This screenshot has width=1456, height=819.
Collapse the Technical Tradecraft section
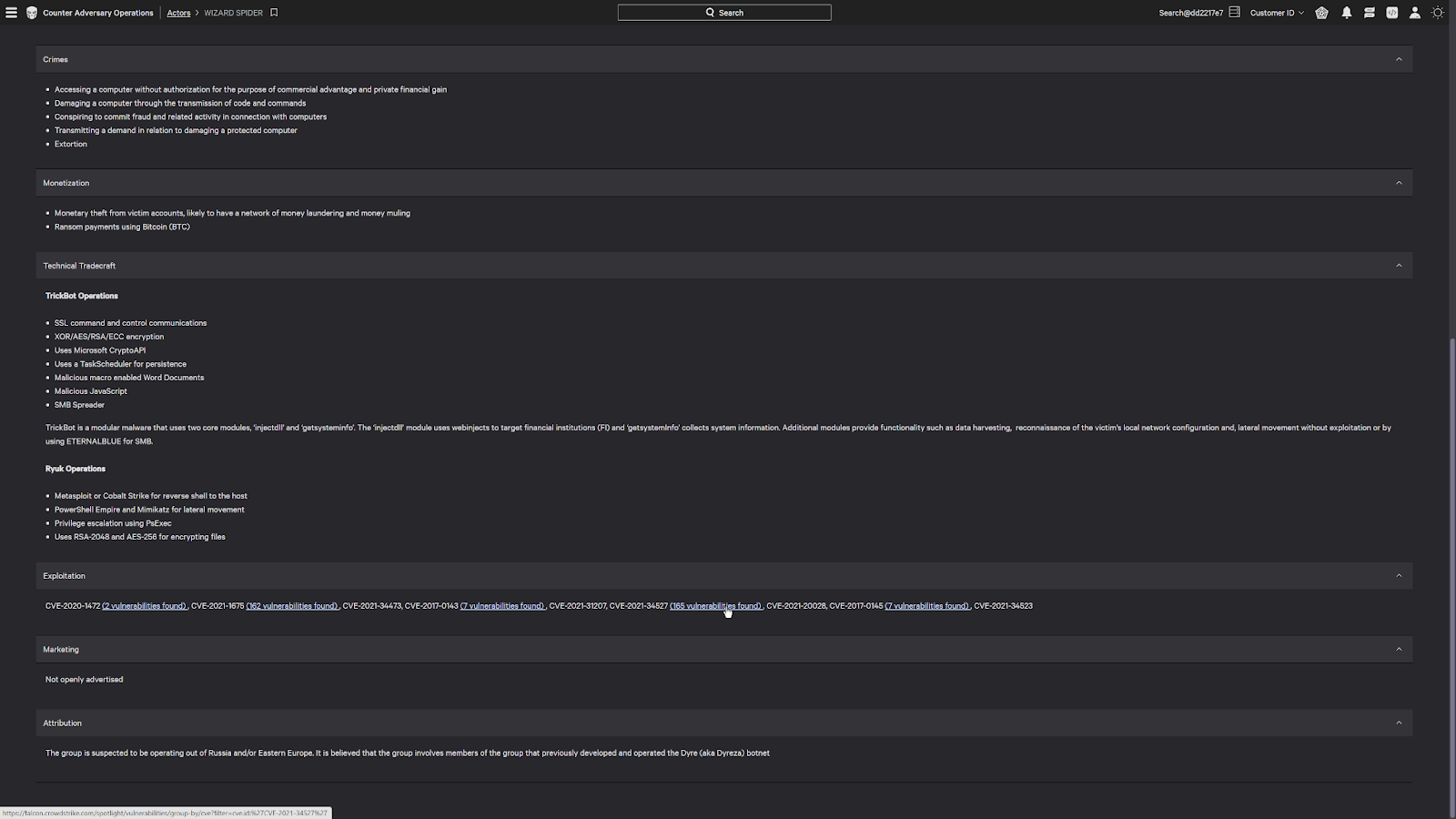click(1399, 266)
